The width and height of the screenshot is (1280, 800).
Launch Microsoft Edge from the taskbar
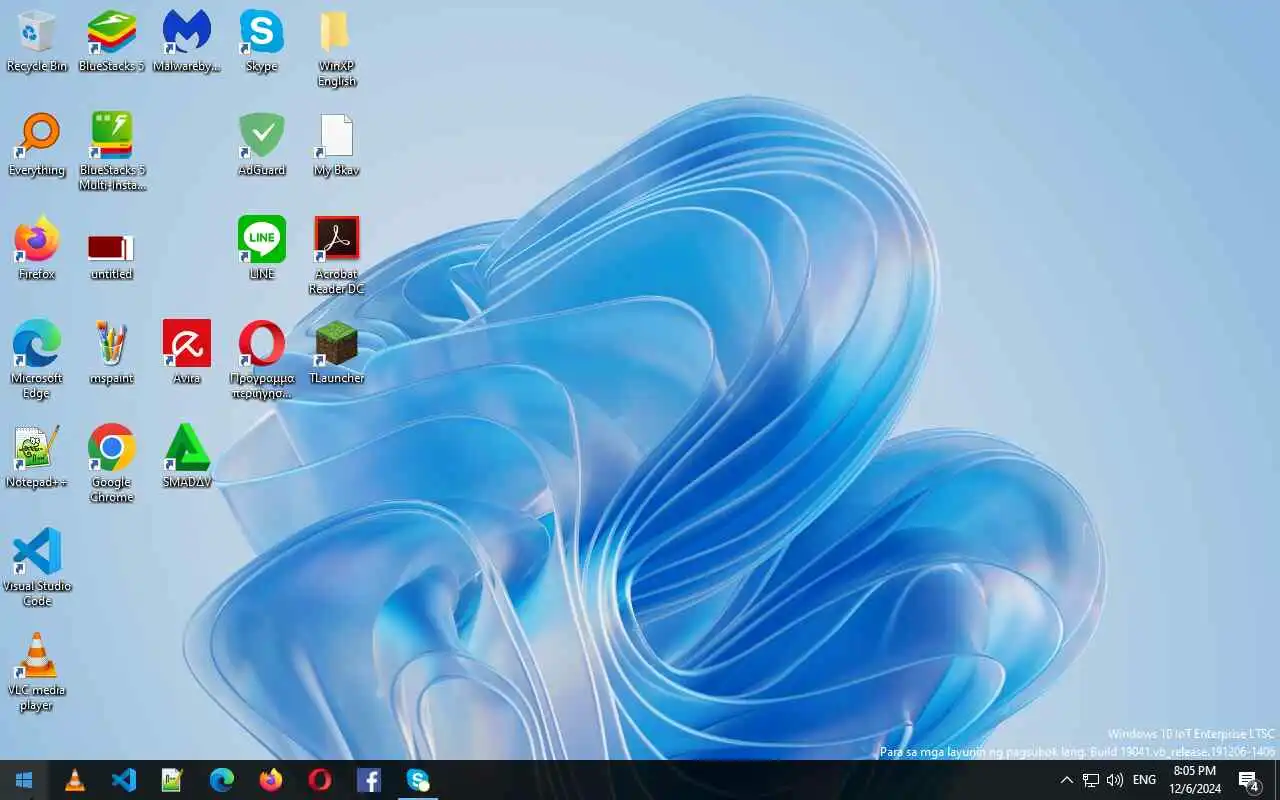coord(222,780)
